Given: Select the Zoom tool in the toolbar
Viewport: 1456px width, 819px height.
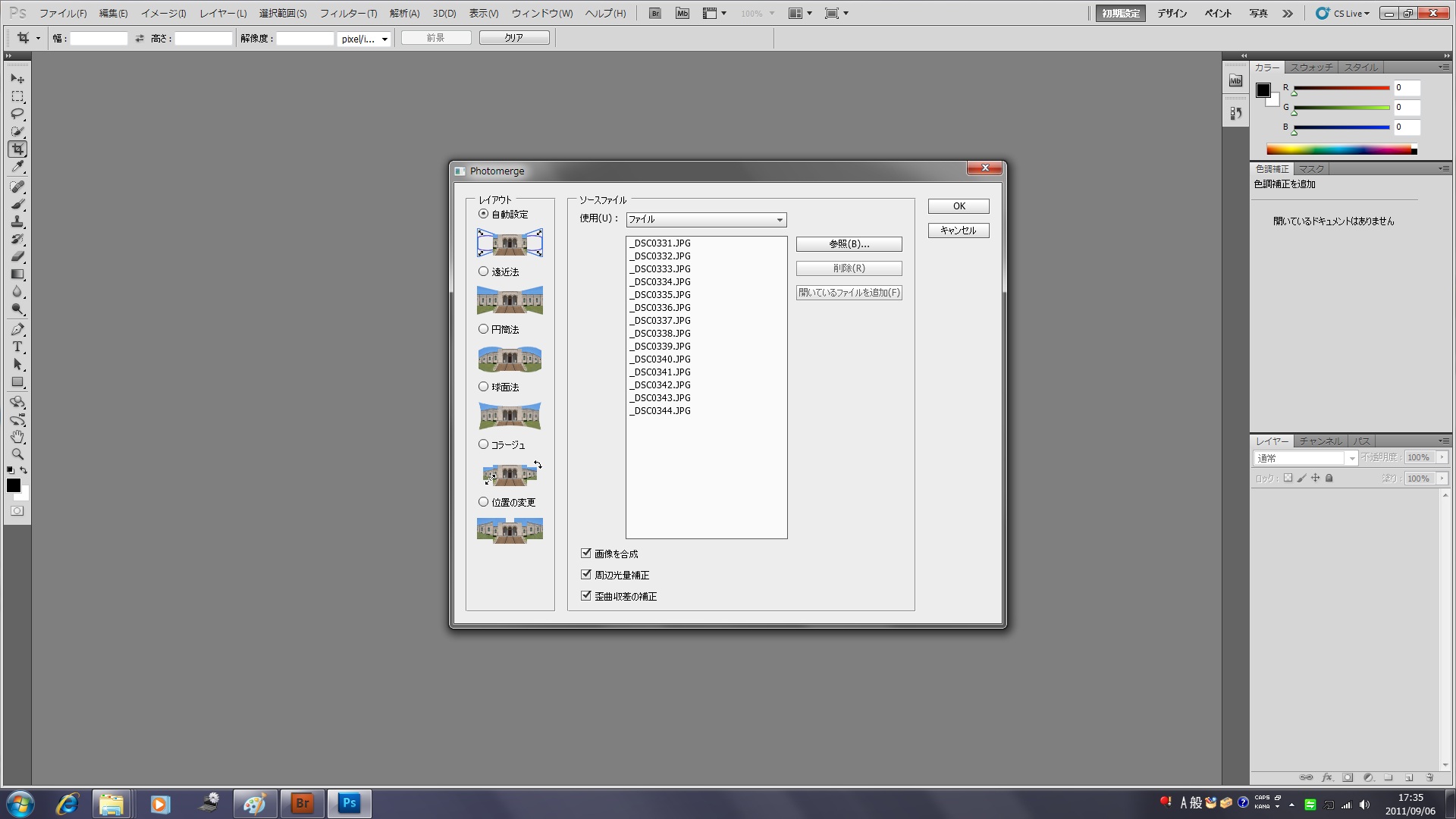Looking at the screenshot, I should (x=17, y=454).
